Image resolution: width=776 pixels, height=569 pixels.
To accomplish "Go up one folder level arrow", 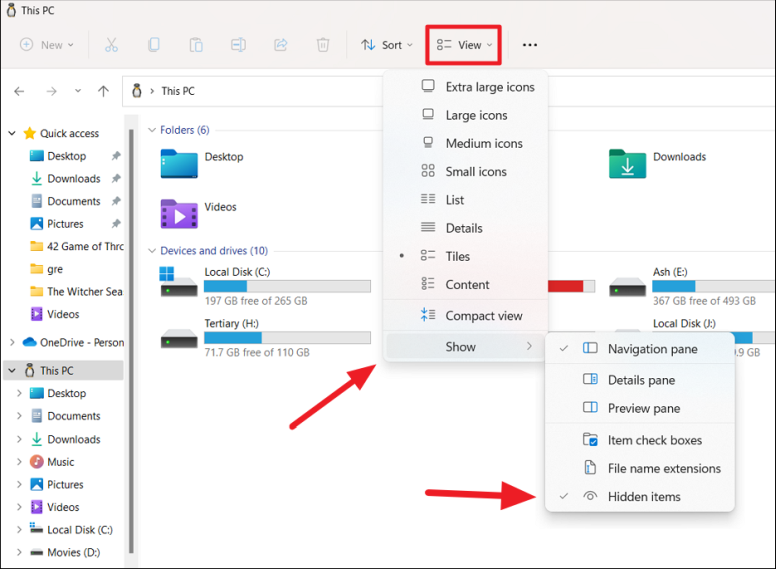I will click(x=103, y=91).
